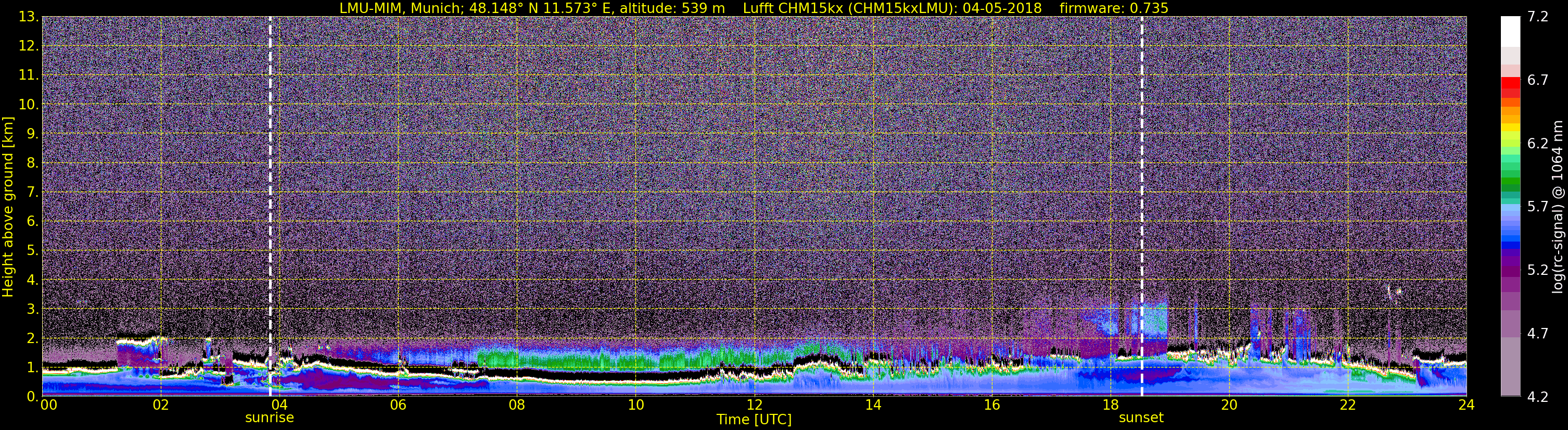This screenshot has width=1568, height=430.
Task: Click the 'Time [UTC]' axis label
Action: (x=754, y=419)
